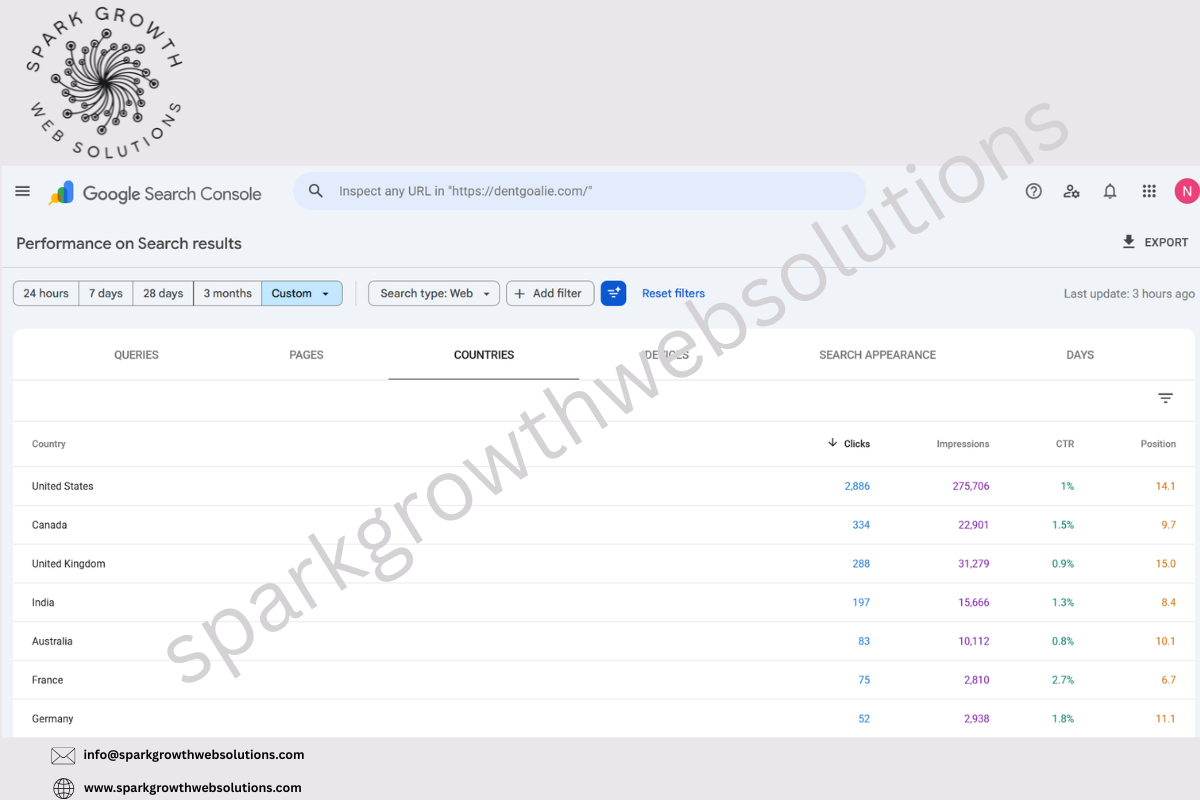The height and width of the screenshot is (800, 1200).
Task: Click Reset filters link
Action: 673,293
